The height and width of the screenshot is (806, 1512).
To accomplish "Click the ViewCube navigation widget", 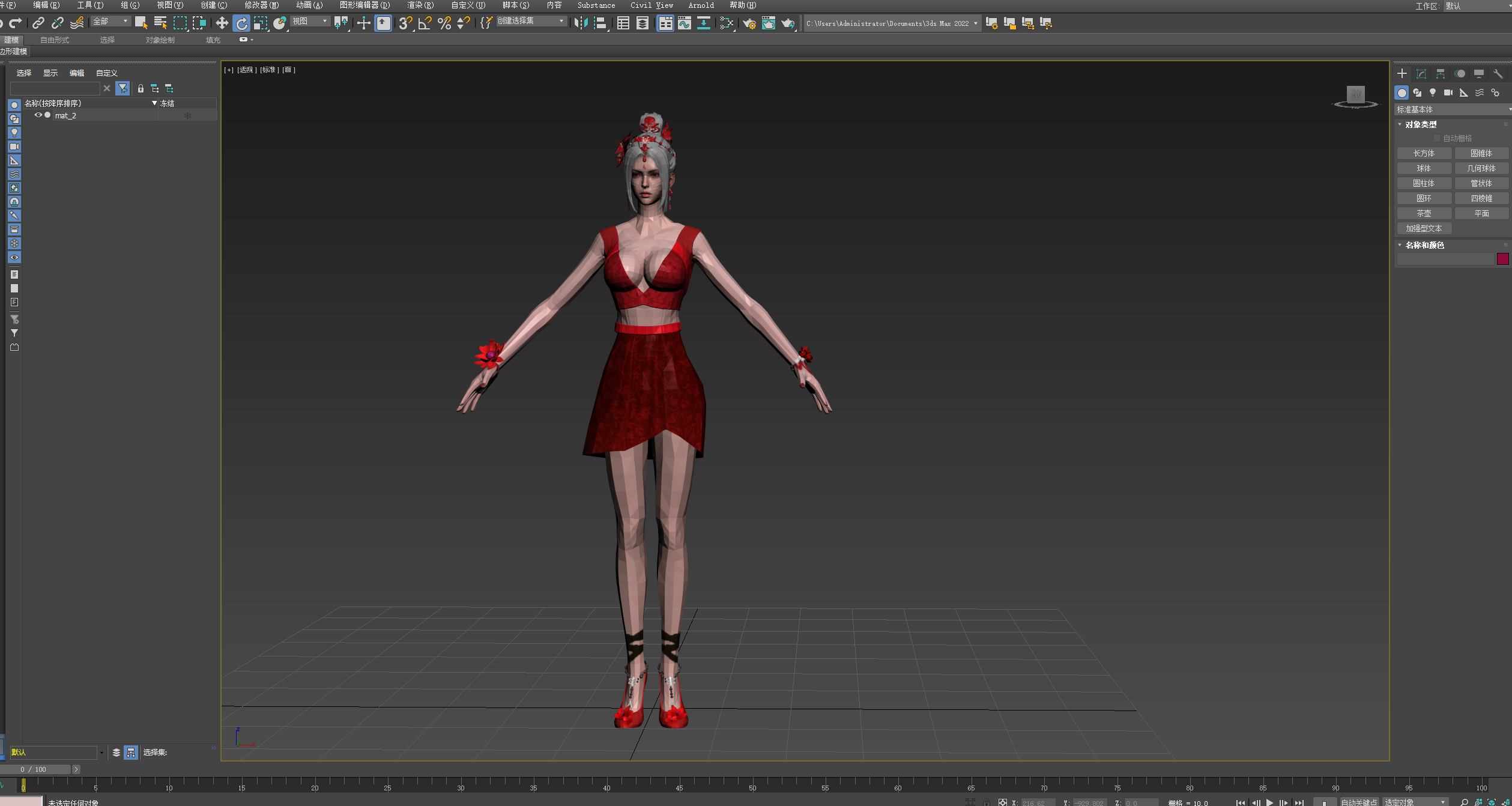I will point(1355,97).
